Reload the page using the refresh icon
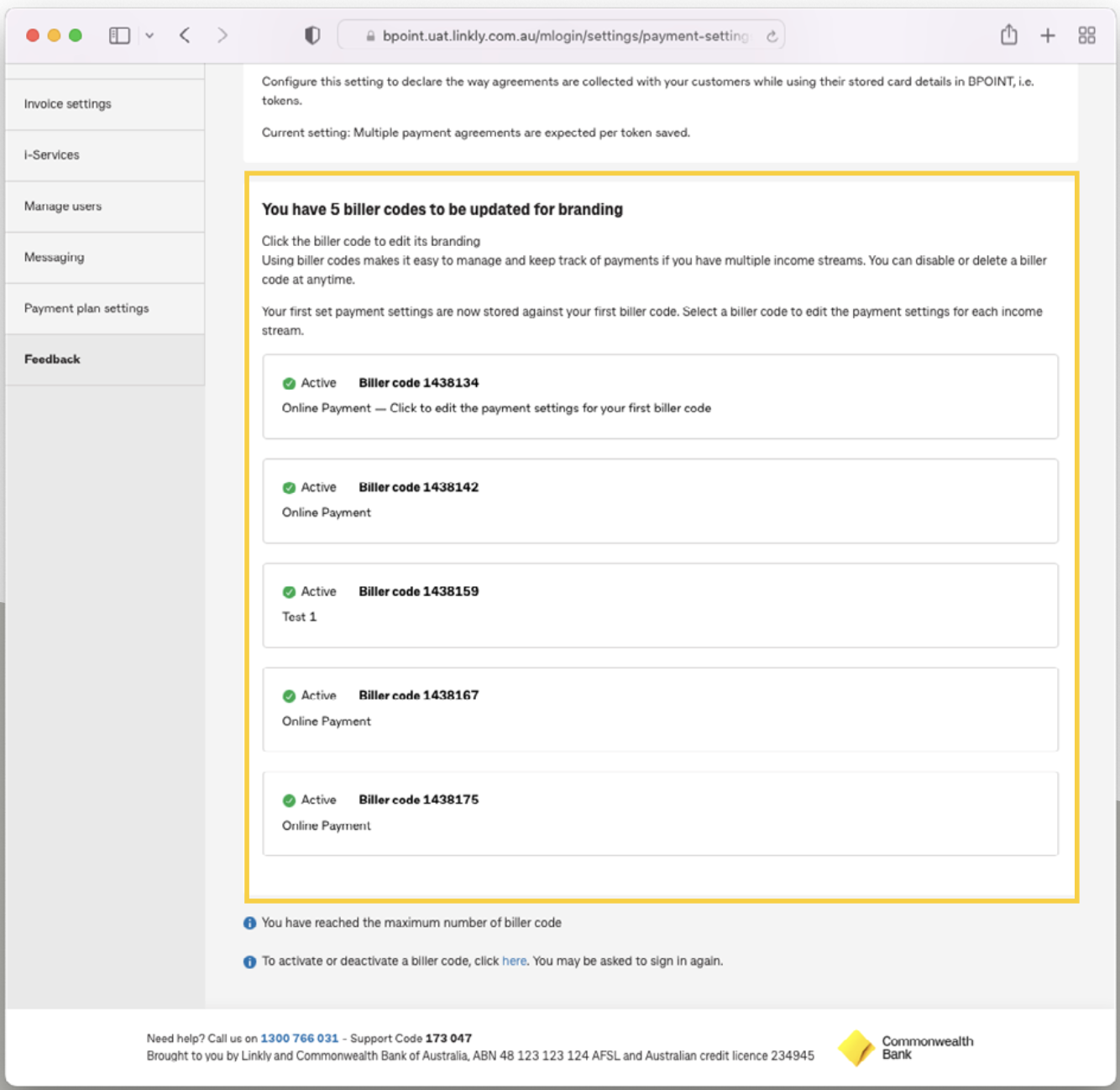 [771, 35]
